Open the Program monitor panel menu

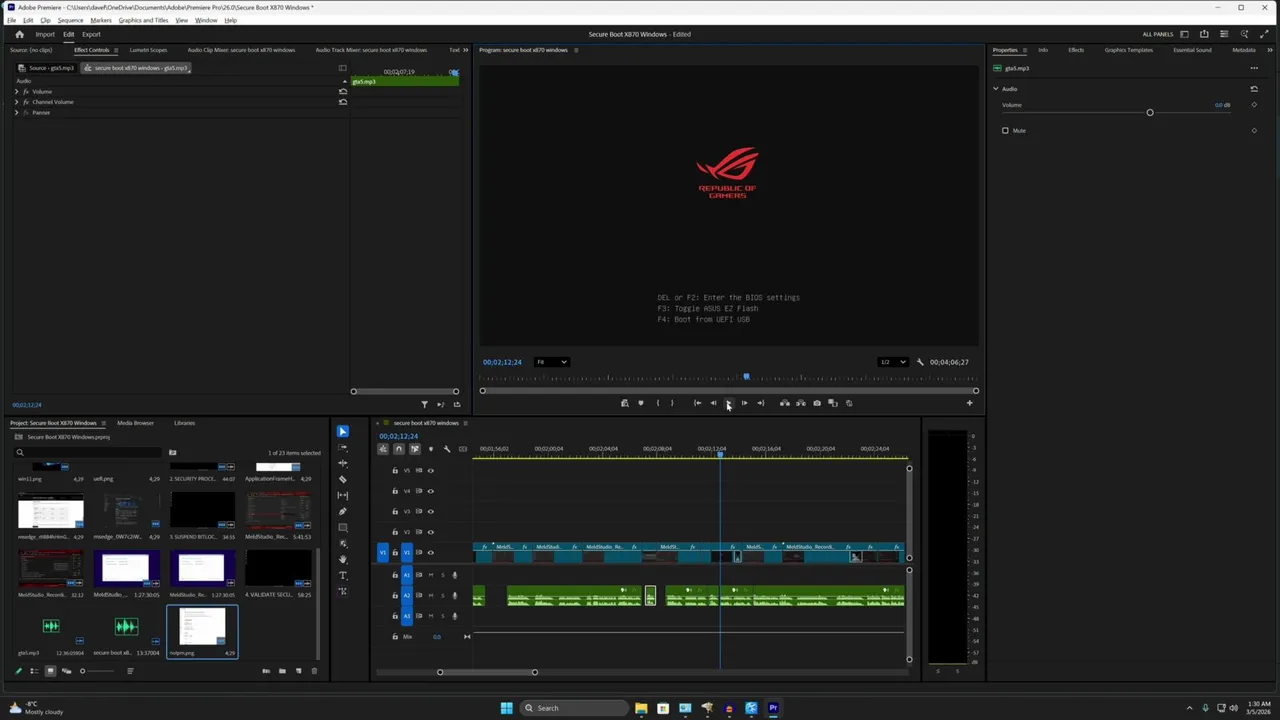(576, 50)
